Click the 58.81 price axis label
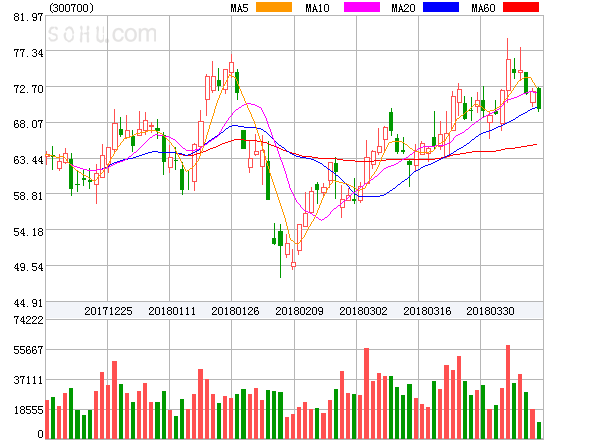Image resolution: width=600 pixels, height=440 pixels. click(28, 196)
